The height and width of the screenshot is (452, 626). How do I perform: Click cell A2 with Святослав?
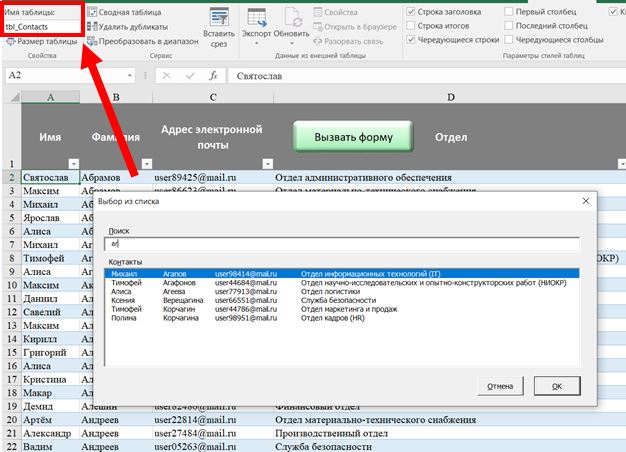[x=50, y=177]
